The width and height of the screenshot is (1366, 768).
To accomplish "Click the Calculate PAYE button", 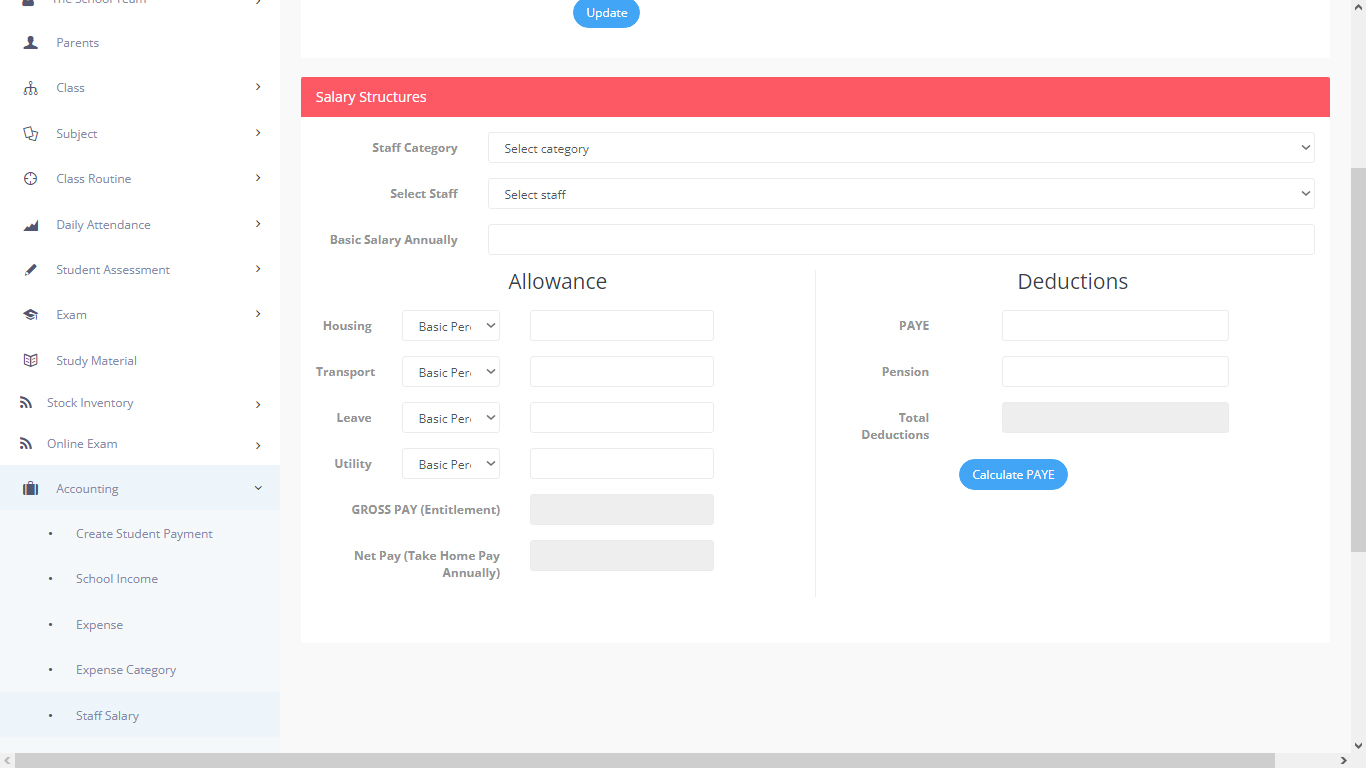I will click(1013, 474).
